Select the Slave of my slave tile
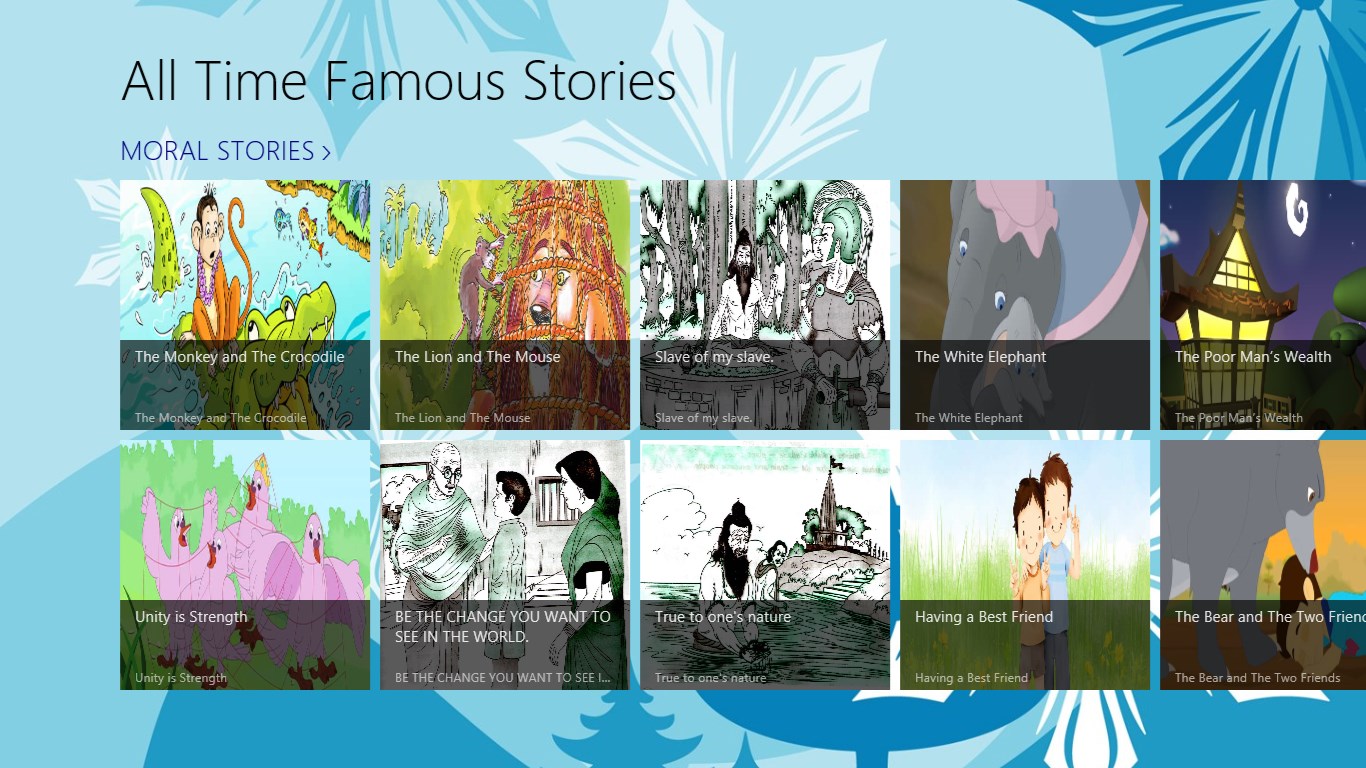The width and height of the screenshot is (1366, 768). coord(765,305)
